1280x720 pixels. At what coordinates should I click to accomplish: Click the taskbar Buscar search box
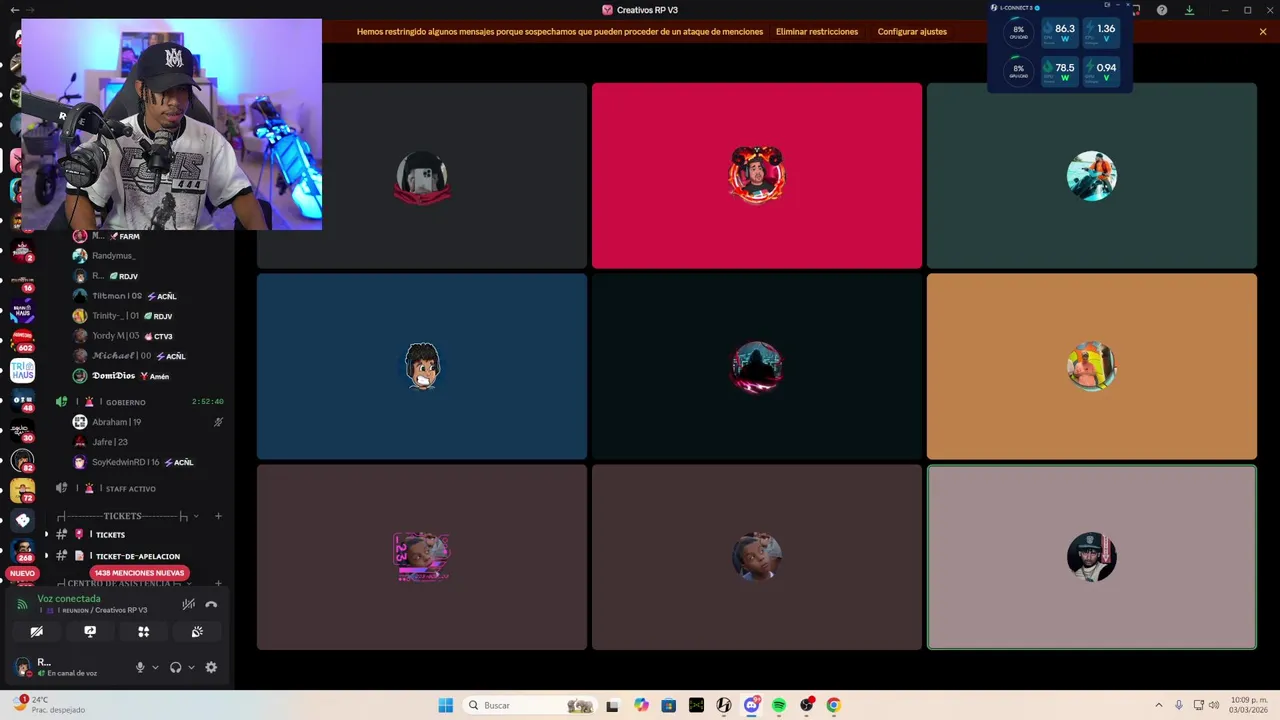click(x=531, y=705)
